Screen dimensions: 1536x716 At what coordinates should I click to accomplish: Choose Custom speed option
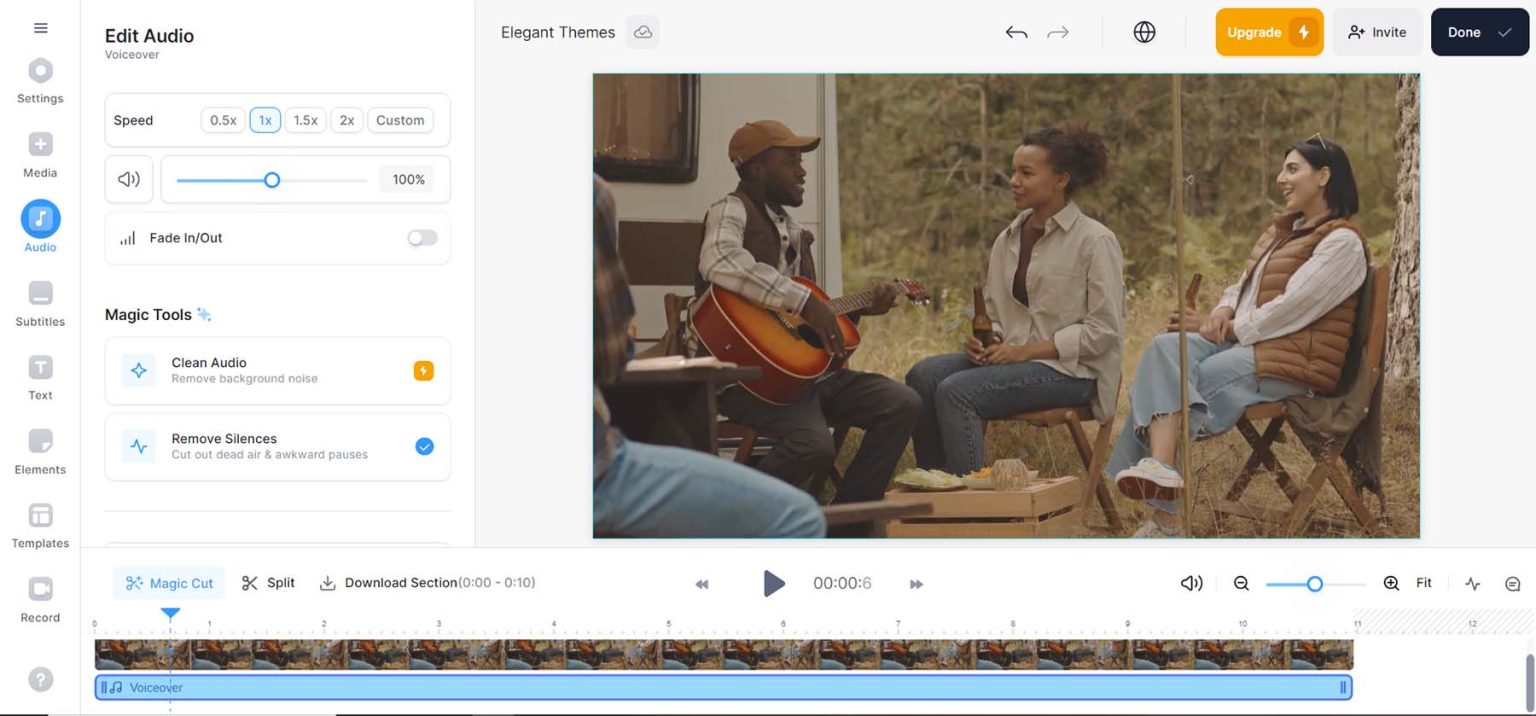(x=400, y=120)
